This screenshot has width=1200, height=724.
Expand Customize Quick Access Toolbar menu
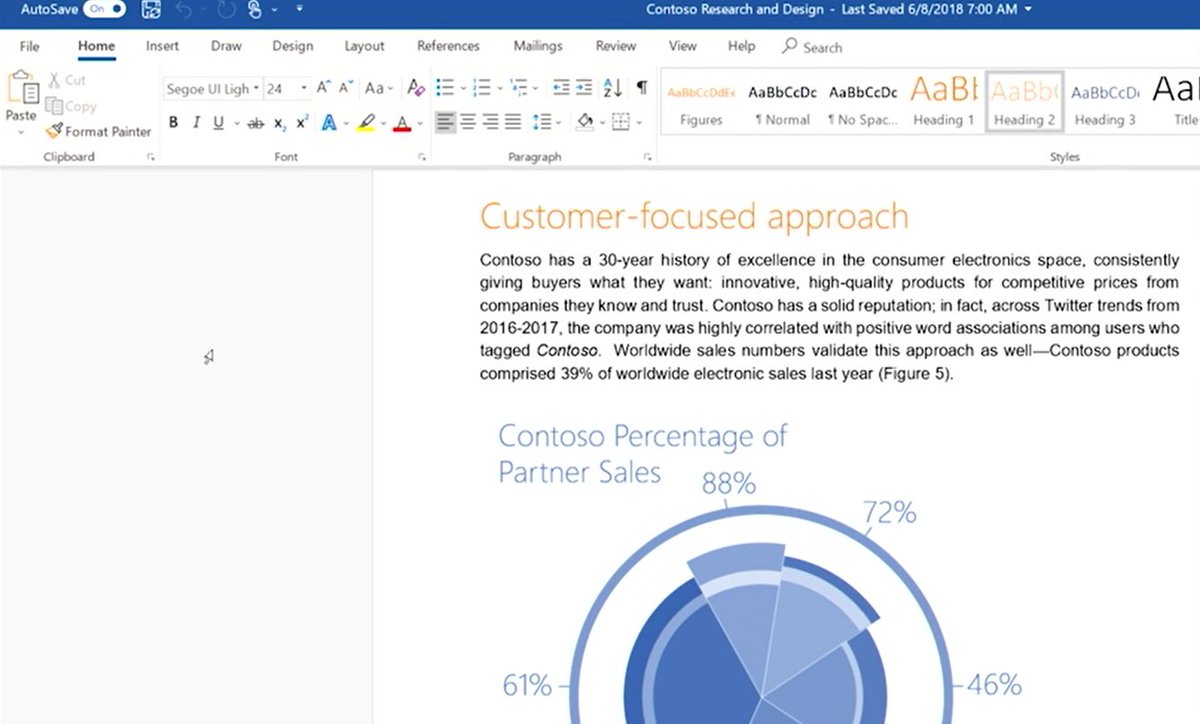[x=298, y=10]
